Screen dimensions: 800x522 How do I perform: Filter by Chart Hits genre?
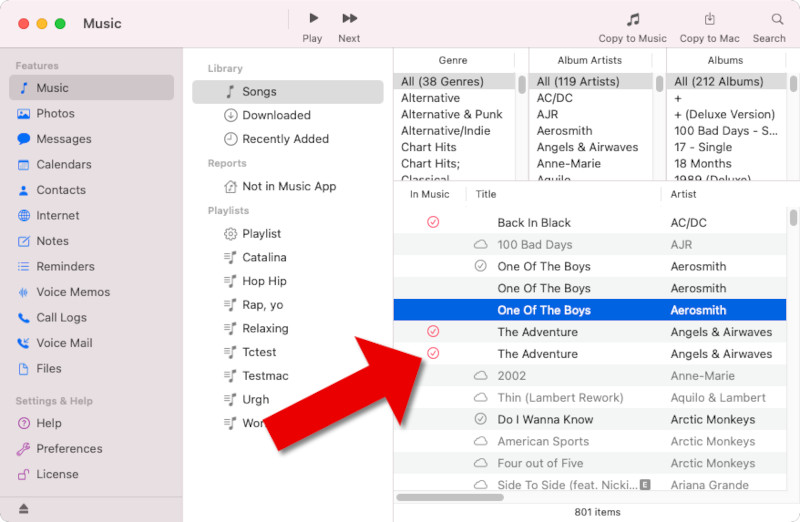(x=455, y=147)
